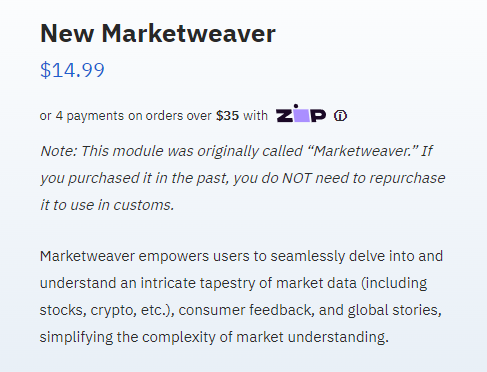Open the Zip payment logo
Image resolution: width=487 pixels, height=372 pixels.
[x=301, y=113]
